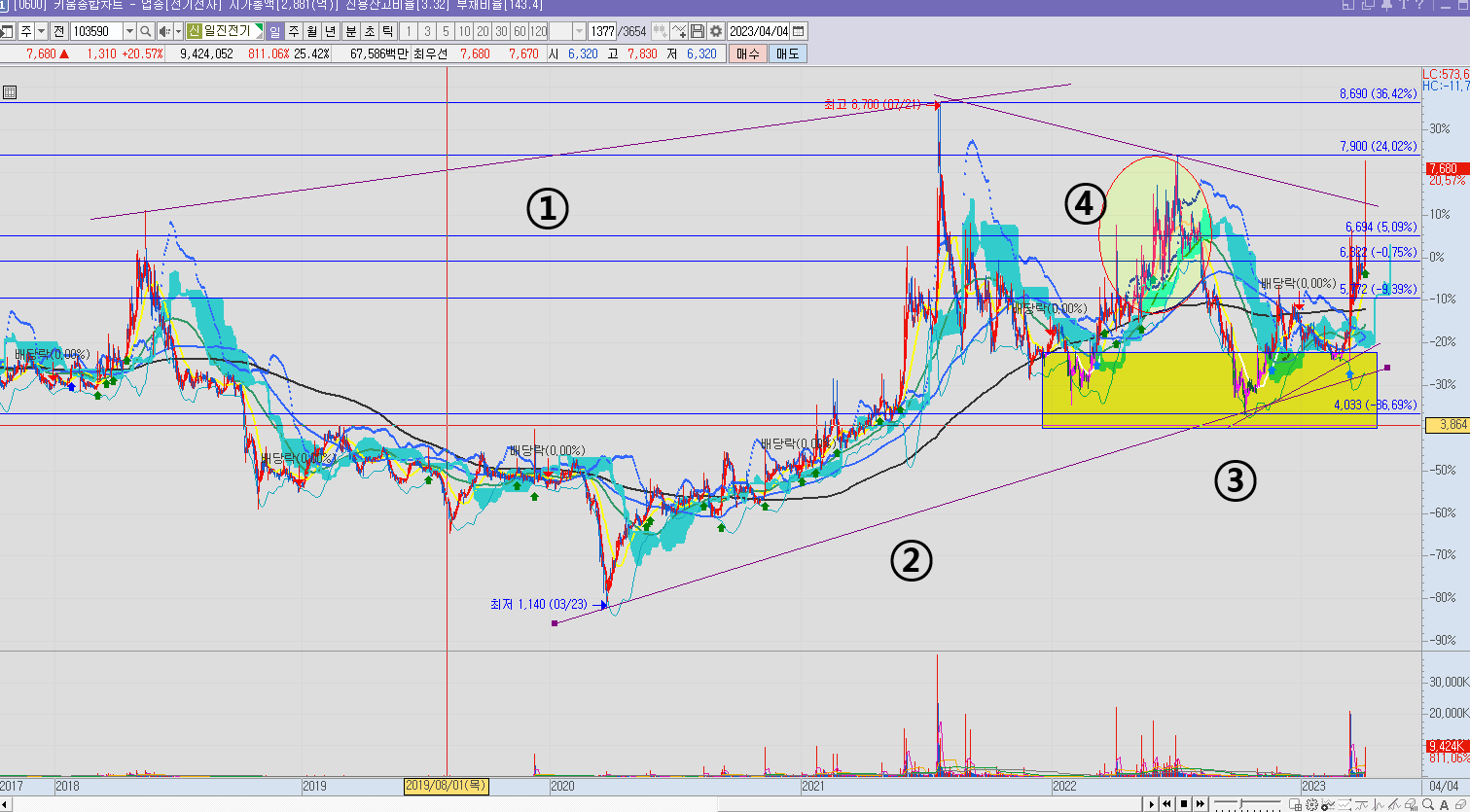Click the playback speed slider handle
Screen dimensions: 1470x812
click(1240, 803)
